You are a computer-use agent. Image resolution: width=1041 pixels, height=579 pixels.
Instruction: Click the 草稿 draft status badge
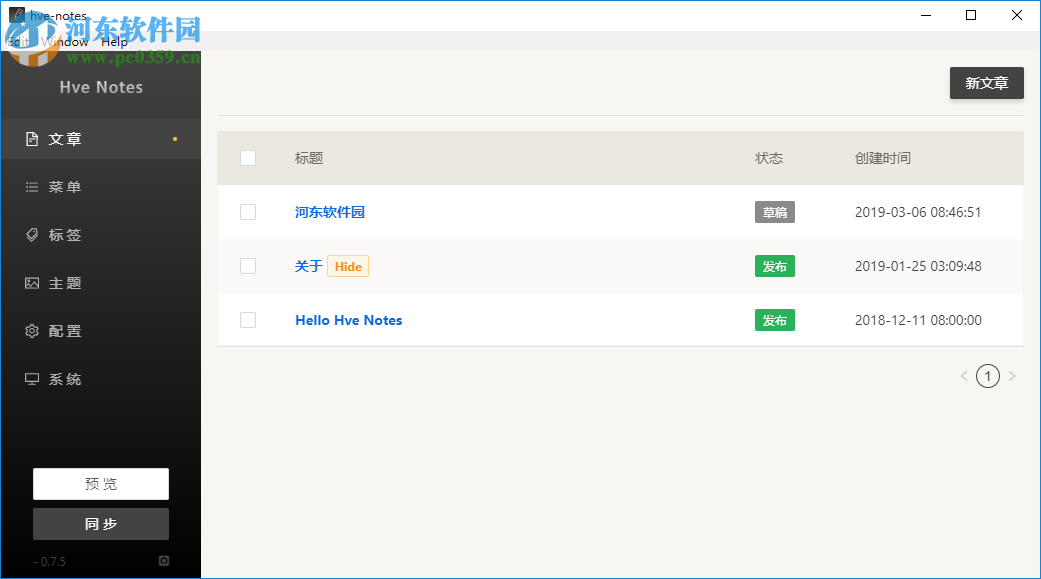[775, 212]
